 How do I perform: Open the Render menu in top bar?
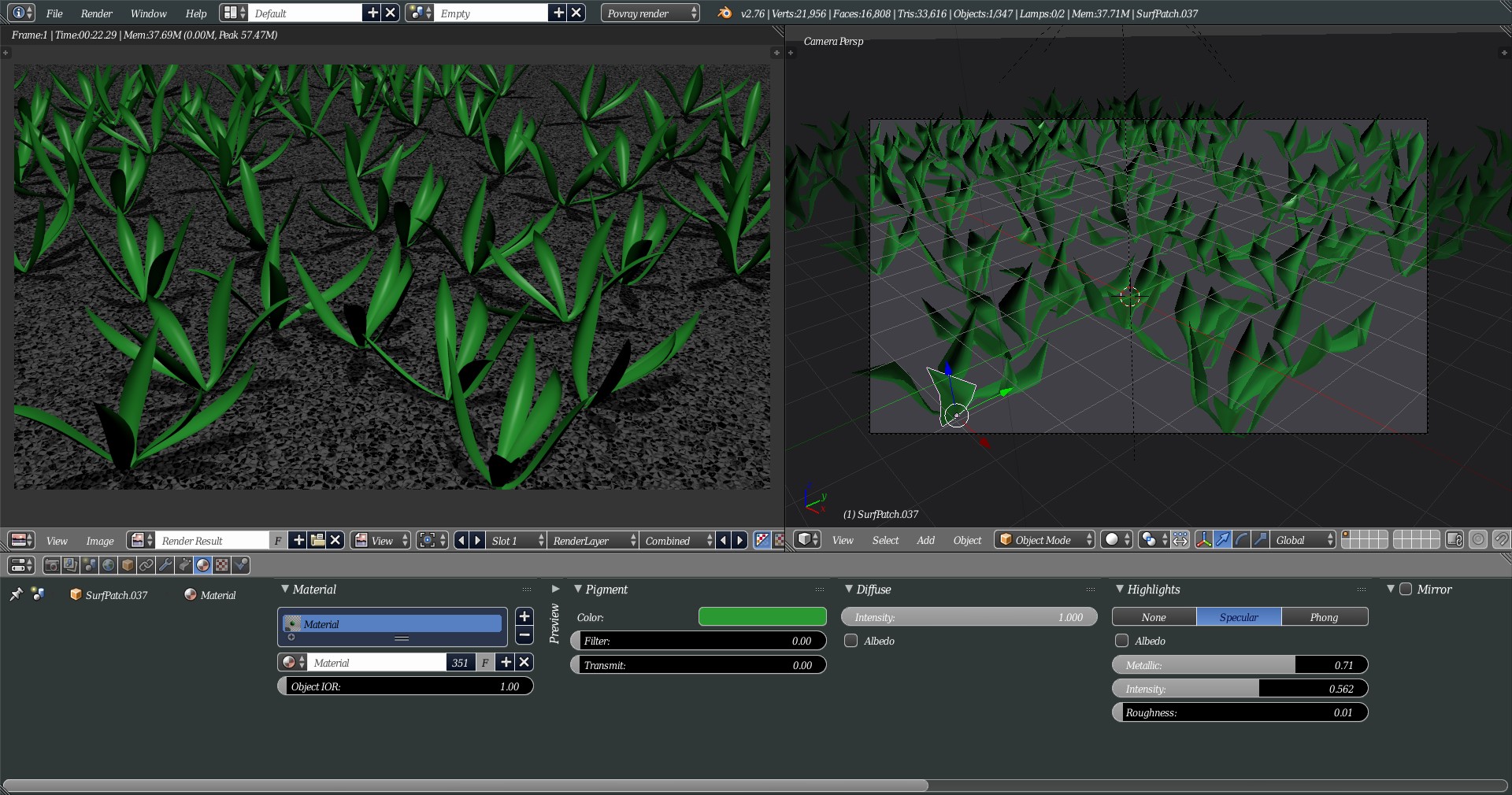pos(96,13)
